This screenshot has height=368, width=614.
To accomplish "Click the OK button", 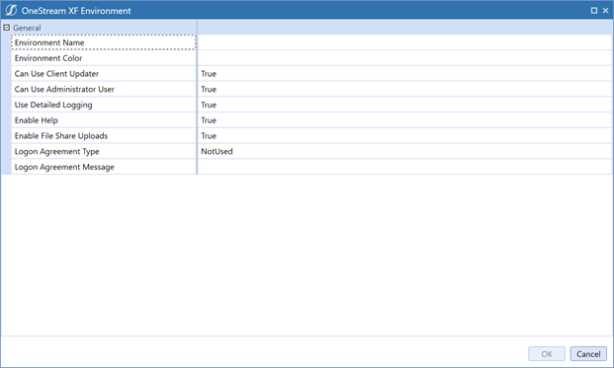I will point(547,354).
